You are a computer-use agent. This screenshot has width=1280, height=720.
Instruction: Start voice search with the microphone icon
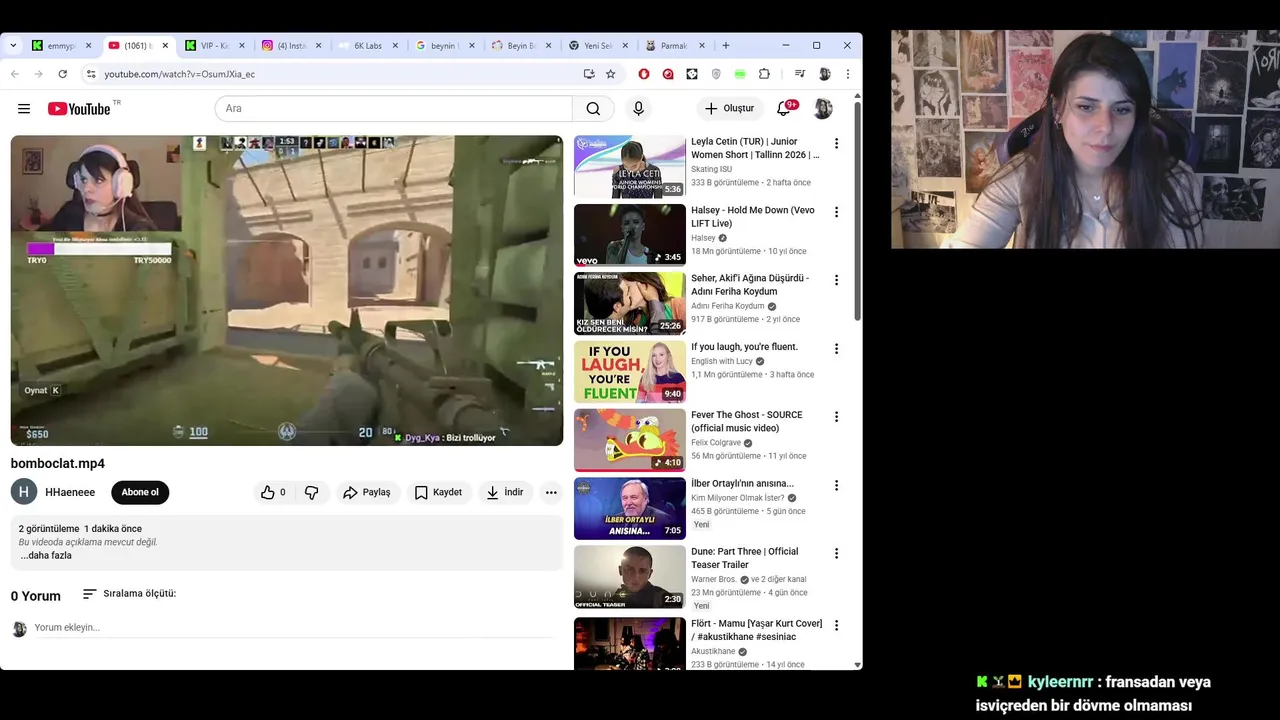coord(638,108)
